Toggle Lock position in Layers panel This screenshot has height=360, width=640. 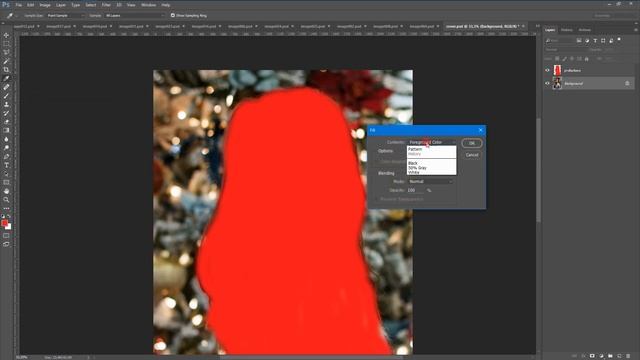click(x=572, y=59)
